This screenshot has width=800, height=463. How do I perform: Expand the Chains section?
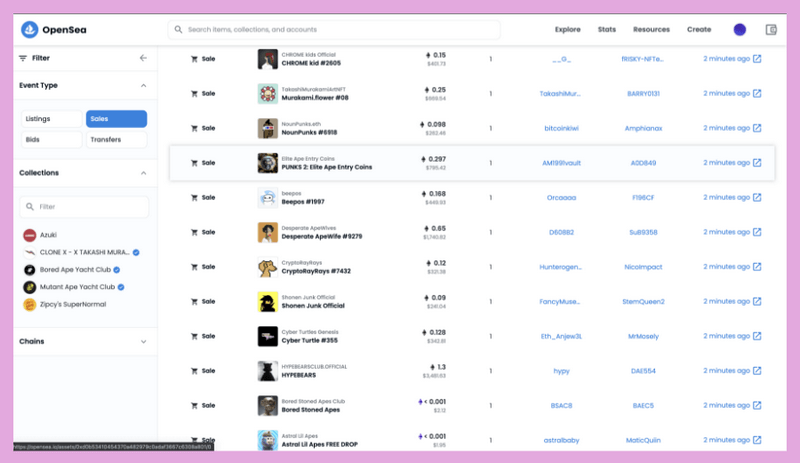143,342
